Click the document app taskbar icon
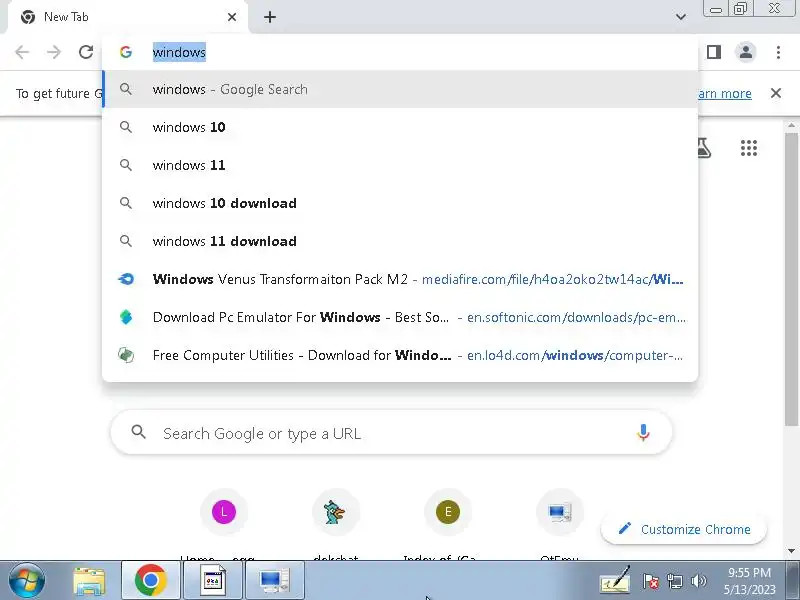The image size is (800, 600). [213, 581]
